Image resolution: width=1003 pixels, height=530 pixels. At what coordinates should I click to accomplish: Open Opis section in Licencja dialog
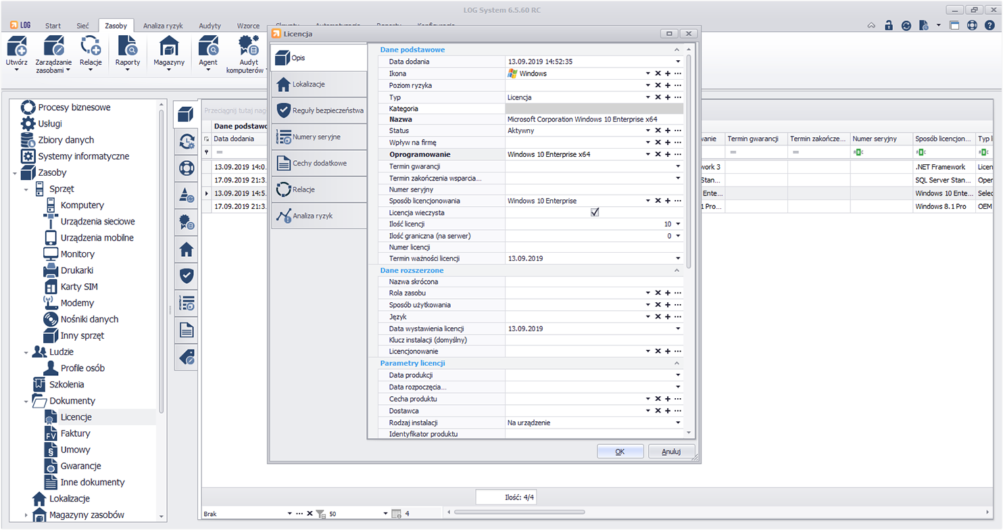pos(319,58)
